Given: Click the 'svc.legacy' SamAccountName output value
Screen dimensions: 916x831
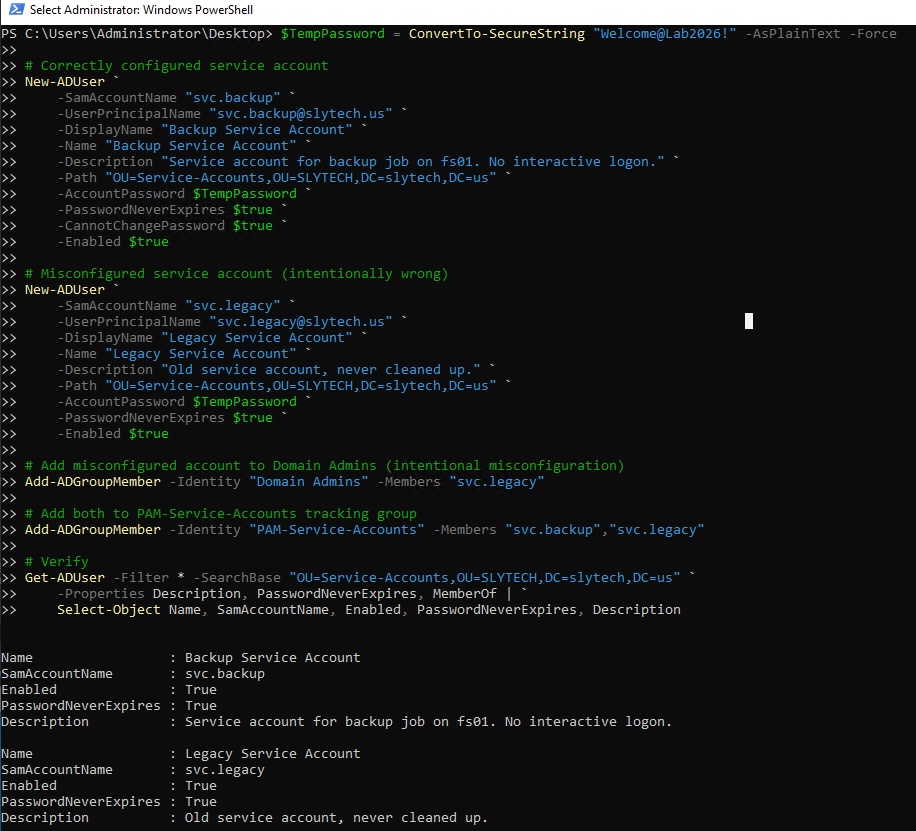Looking at the screenshot, I should coord(224,770).
